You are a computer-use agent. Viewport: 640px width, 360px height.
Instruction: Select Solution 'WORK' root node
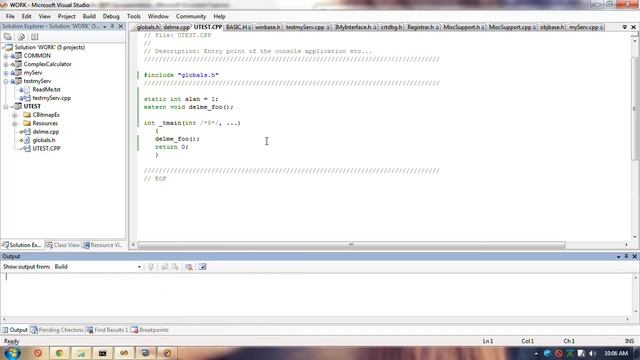pyautogui.click(x=49, y=47)
